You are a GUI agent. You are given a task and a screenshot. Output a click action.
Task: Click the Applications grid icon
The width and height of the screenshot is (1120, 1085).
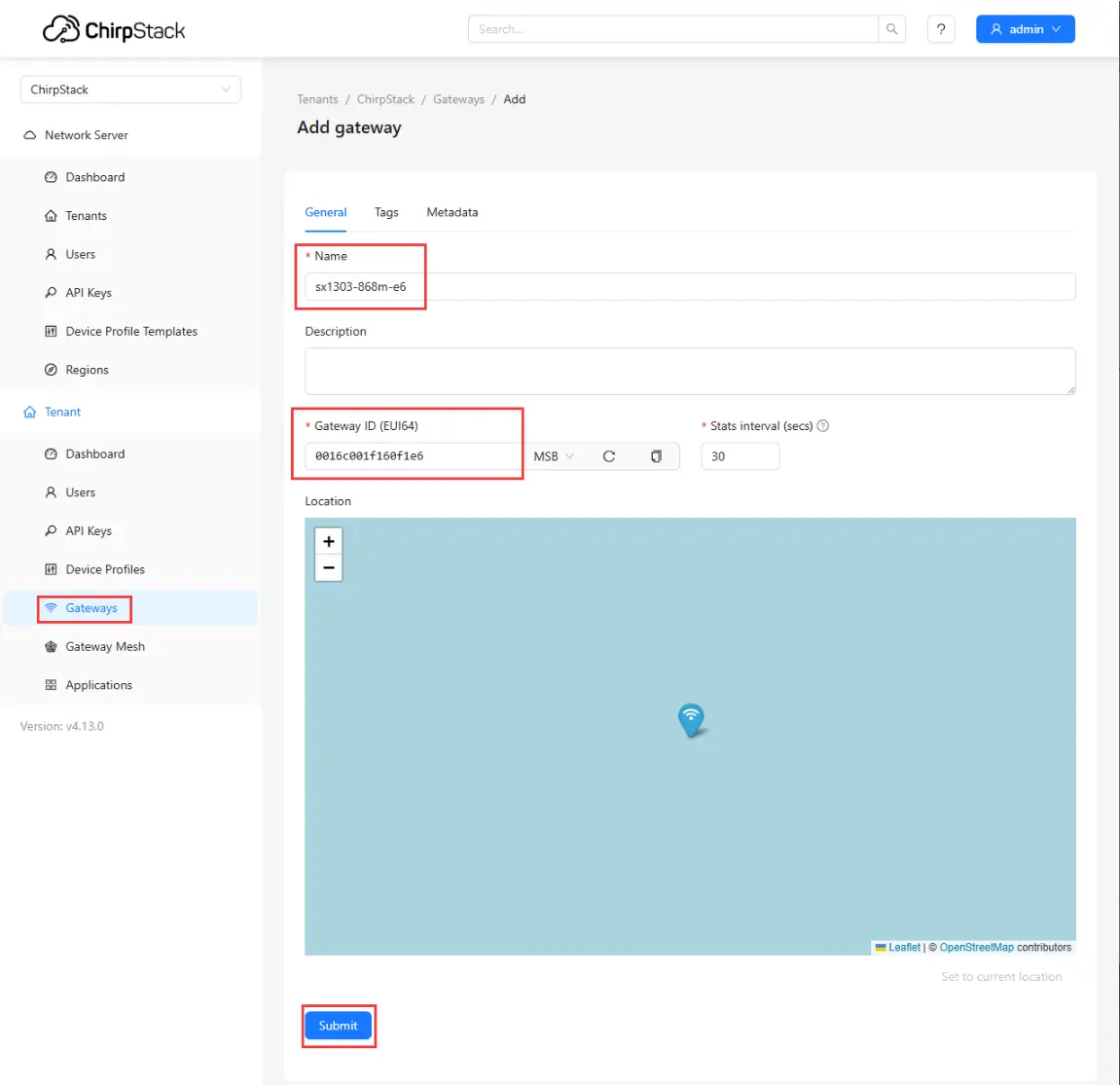[x=51, y=684]
